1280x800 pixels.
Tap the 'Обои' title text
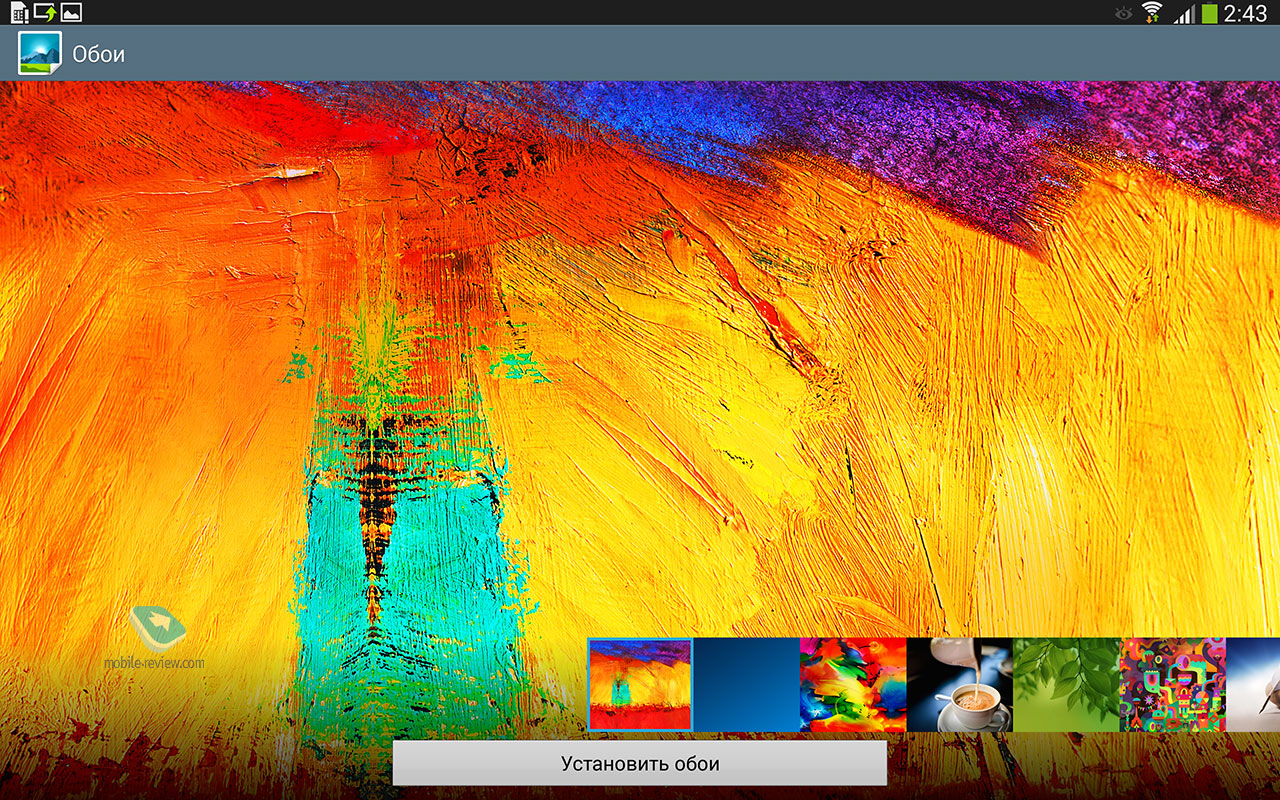pos(99,54)
